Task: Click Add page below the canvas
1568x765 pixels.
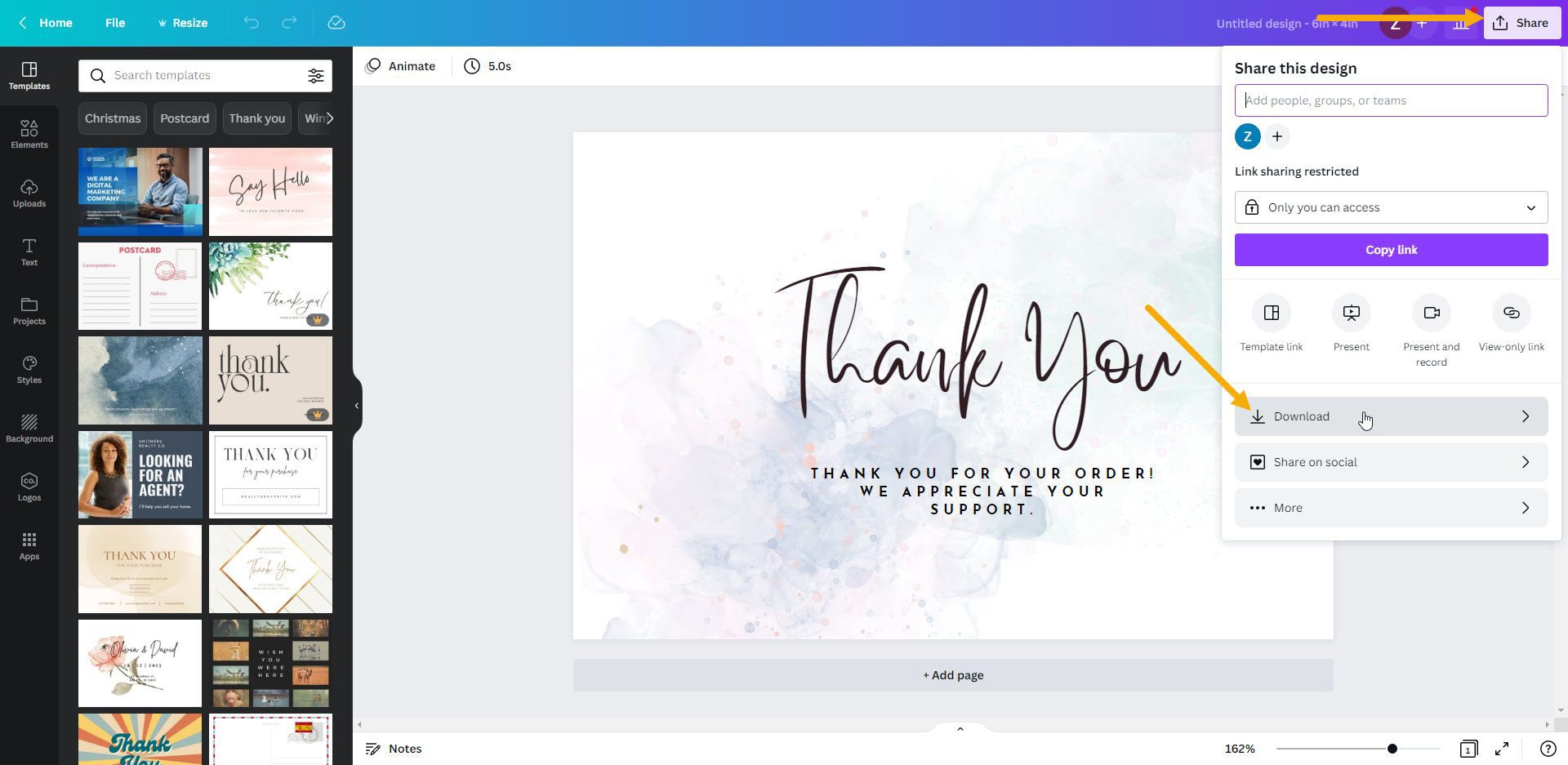Action: (x=952, y=674)
